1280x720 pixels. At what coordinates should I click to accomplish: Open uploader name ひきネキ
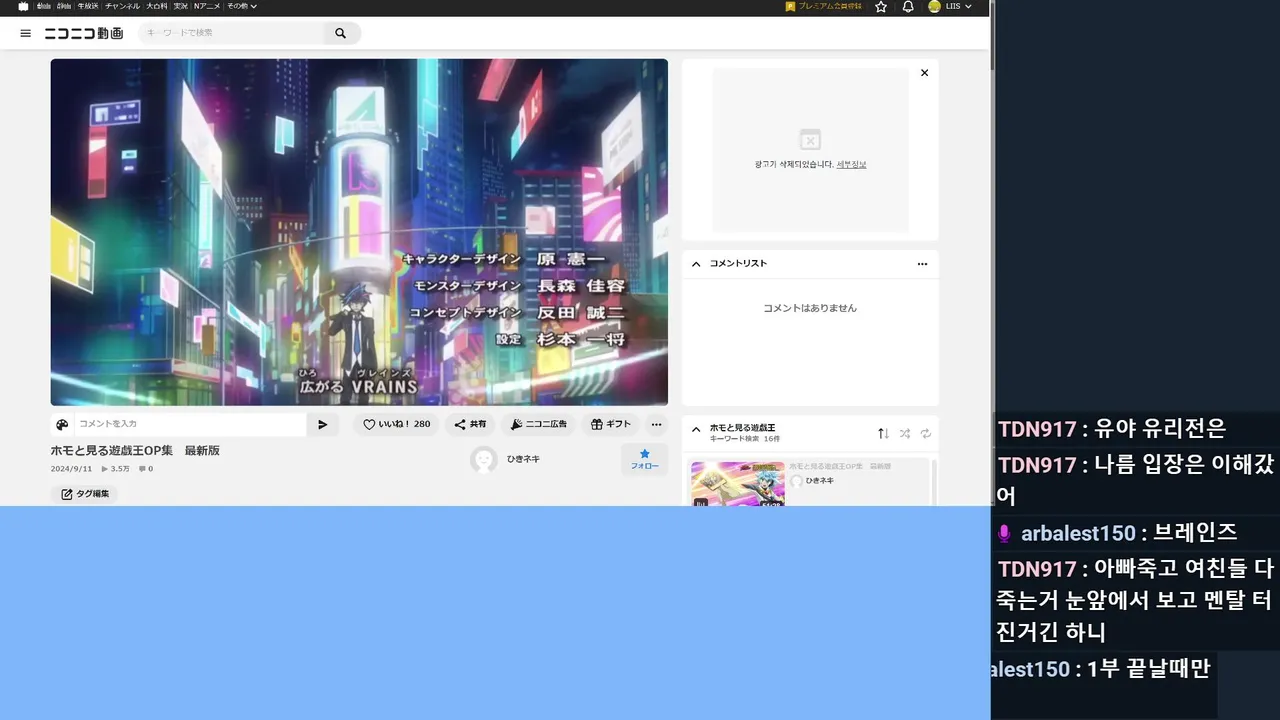[x=523, y=459]
